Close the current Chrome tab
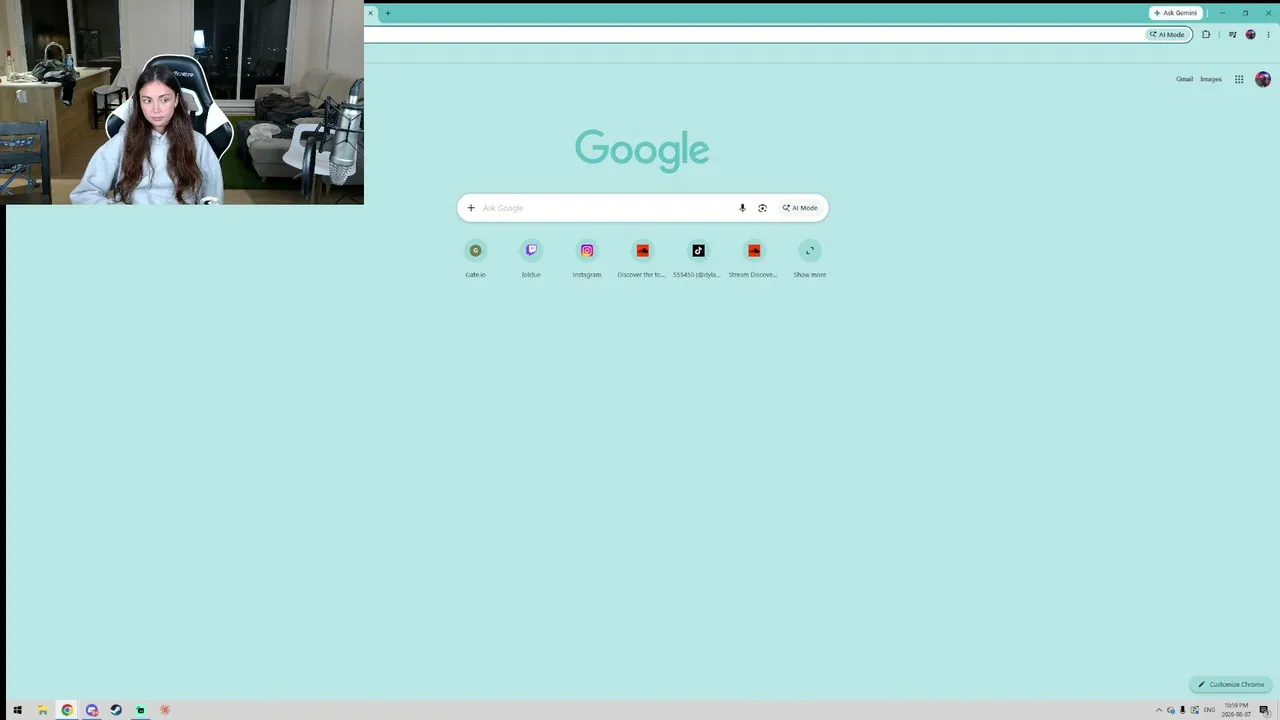This screenshot has width=1280, height=720. click(370, 13)
